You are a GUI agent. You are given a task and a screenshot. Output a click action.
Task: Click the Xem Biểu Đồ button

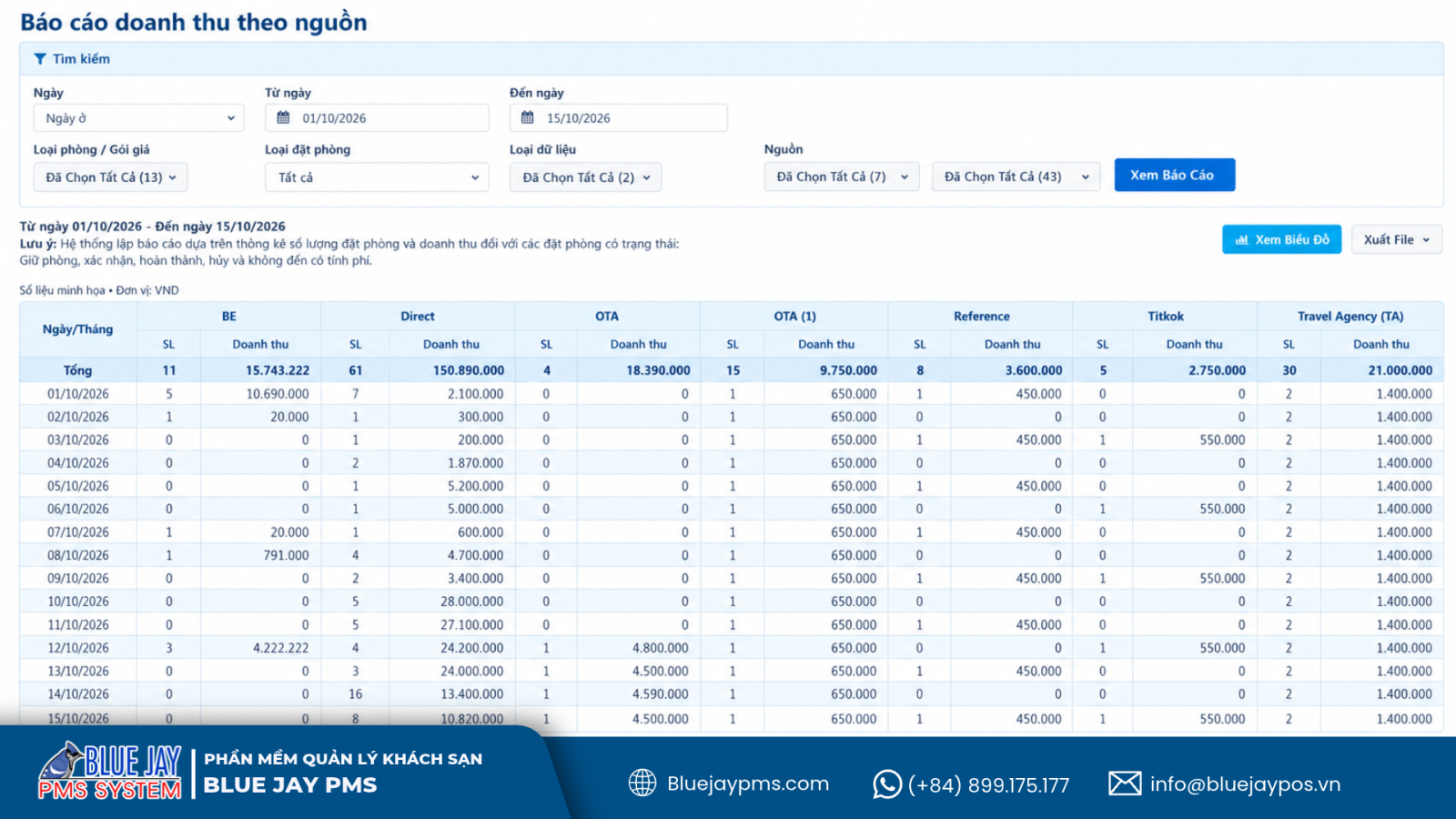[x=1281, y=239]
